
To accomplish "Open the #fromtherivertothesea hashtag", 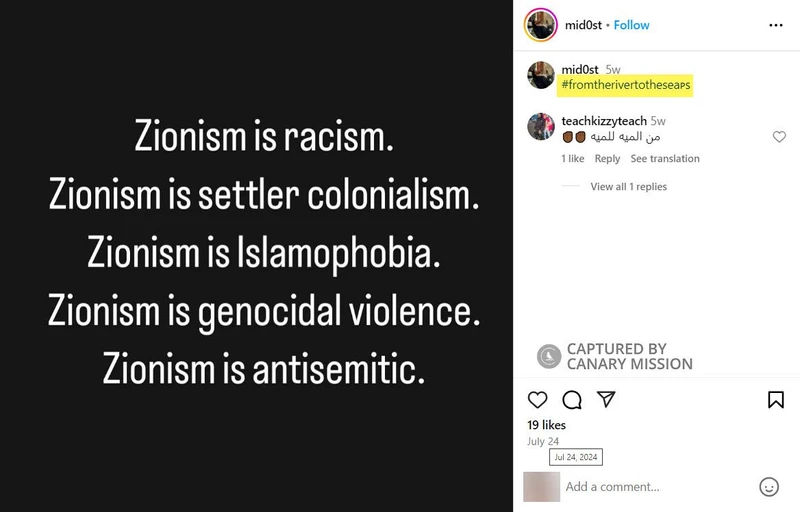I will [625, 85].
